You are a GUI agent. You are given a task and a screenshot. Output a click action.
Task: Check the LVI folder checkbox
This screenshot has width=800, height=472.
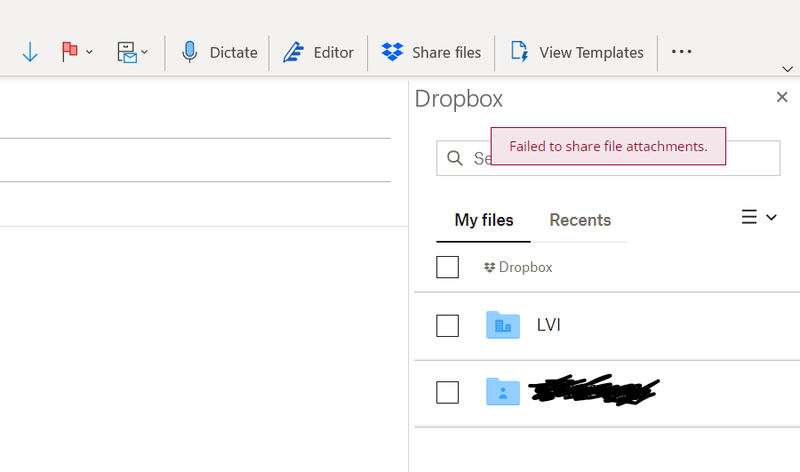(447, 326)
